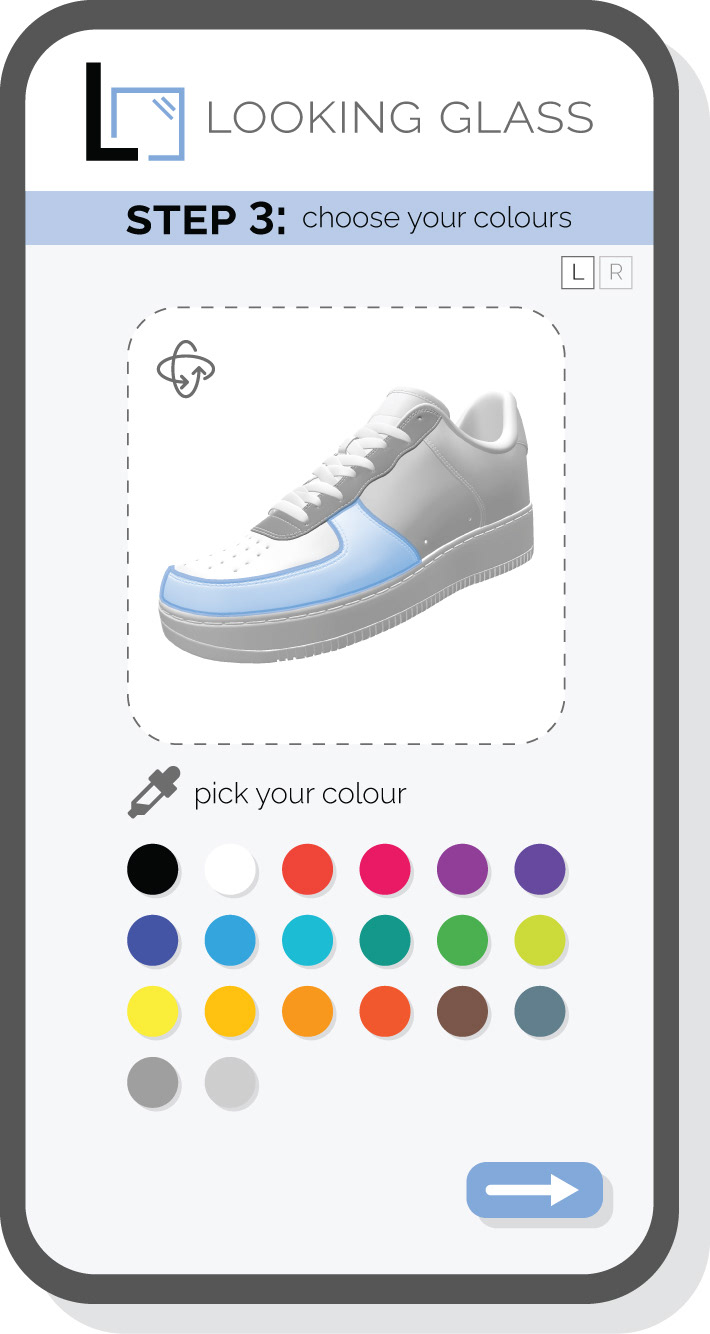Viewport: 710px width, 1334px height.
Task: Pick the light grey colour swatch
Action: tap(230, 1083)
